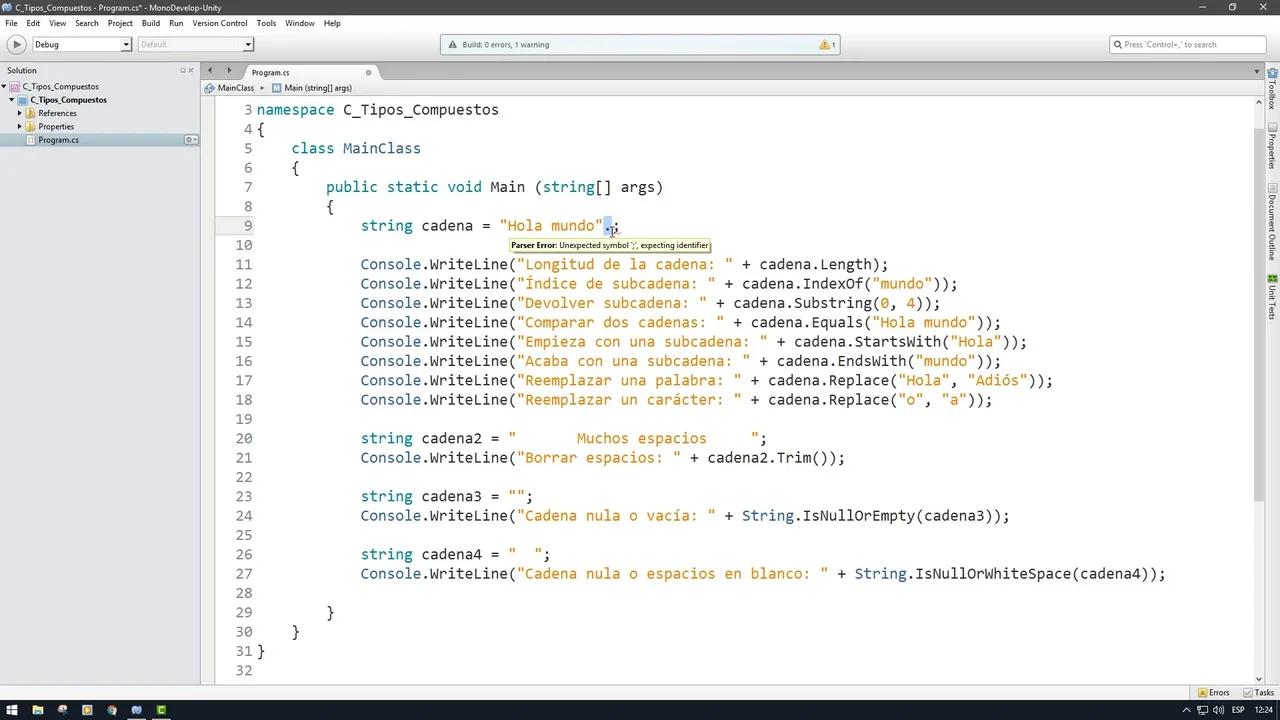1280x720 pixels.
Task: Open the document tab list dropdown arrow
Action: (1256, 71)
